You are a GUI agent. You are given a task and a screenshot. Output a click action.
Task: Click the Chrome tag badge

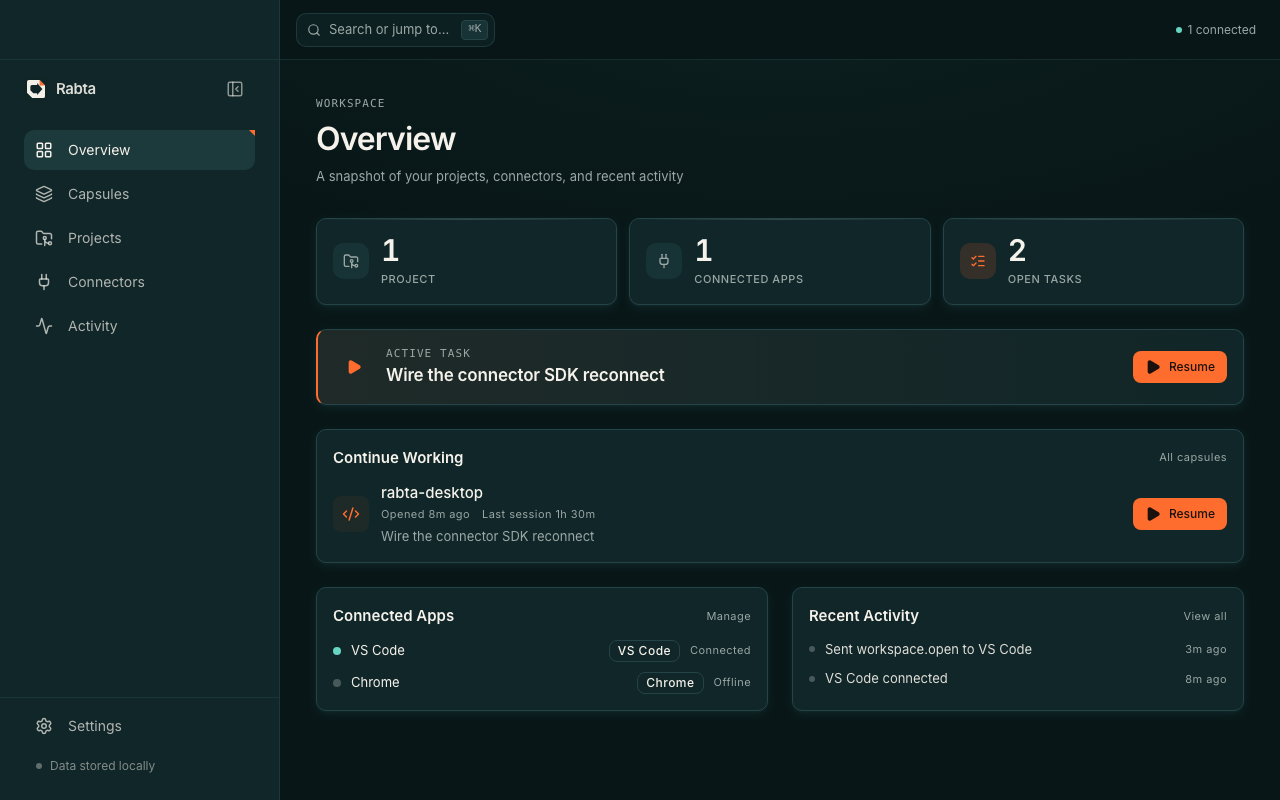click(670, 683)
